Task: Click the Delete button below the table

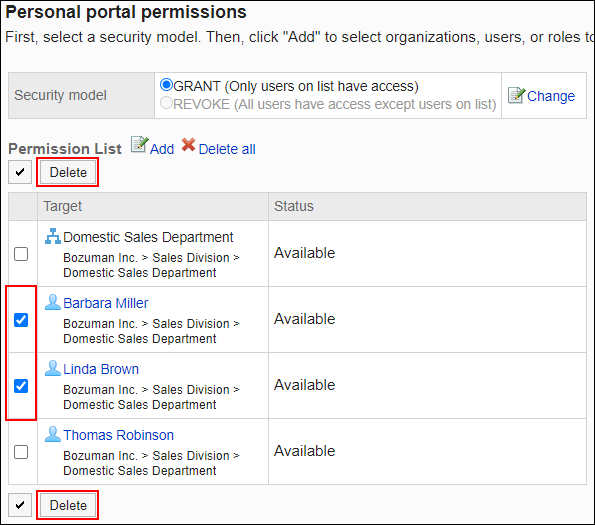Action: point(68,505)
